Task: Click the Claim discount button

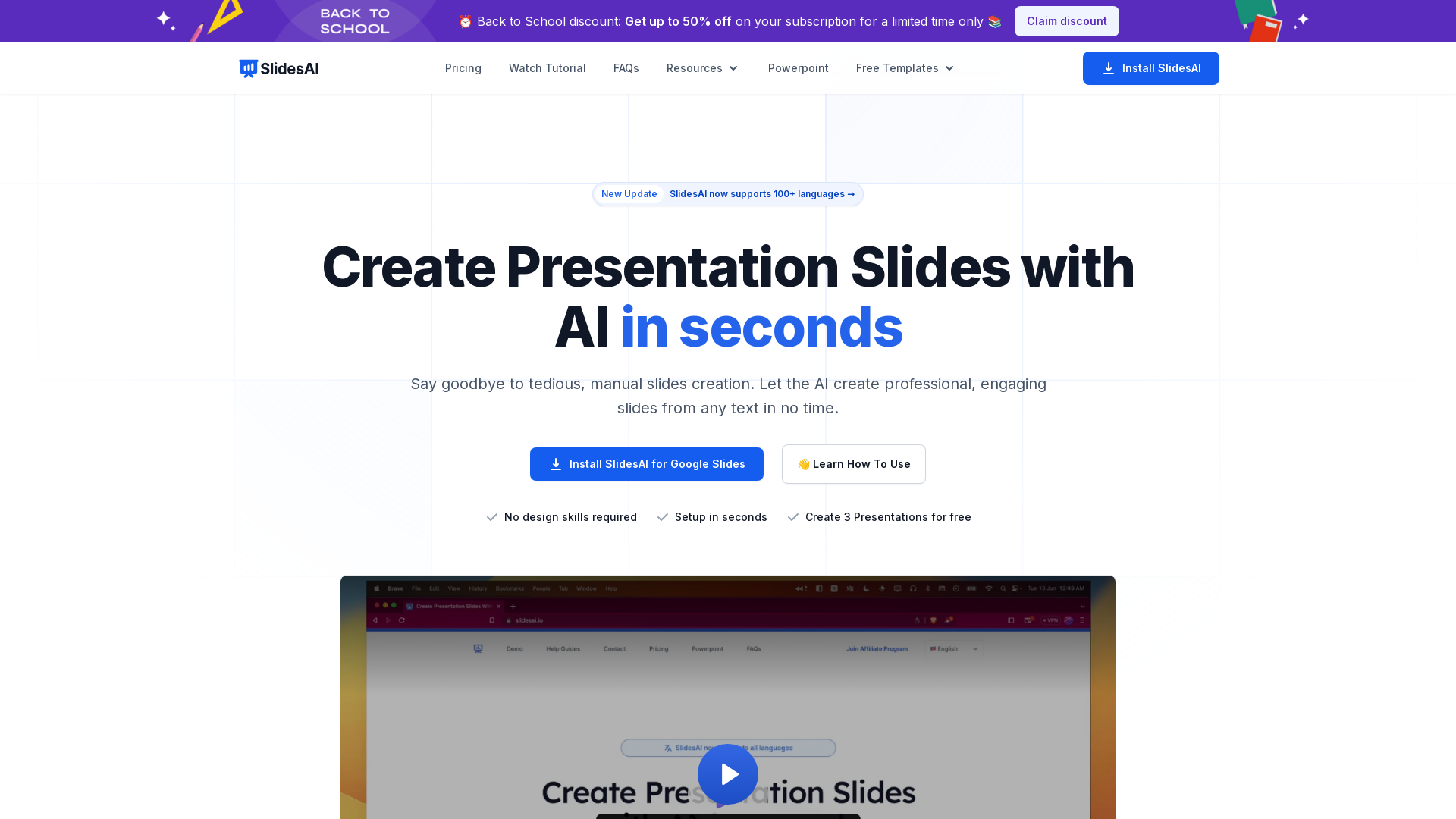Action: click(x=1067, y=21)
